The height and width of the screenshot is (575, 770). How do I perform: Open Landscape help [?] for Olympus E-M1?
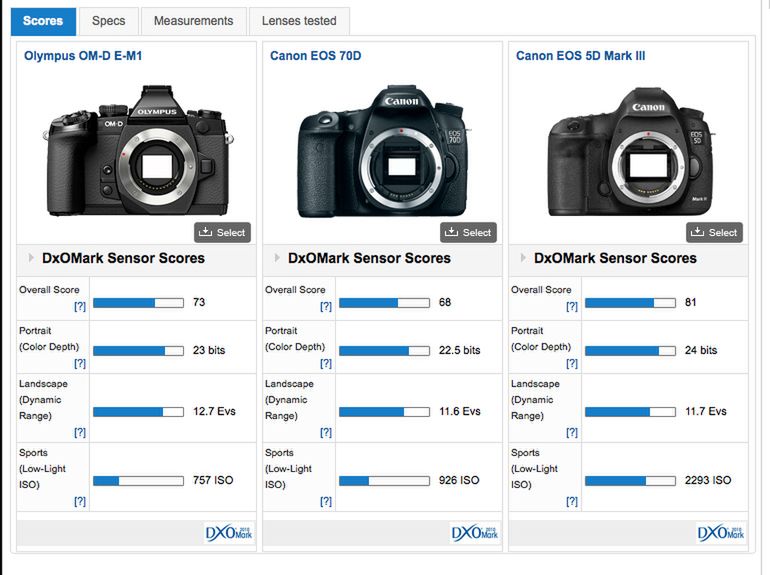pos(80,433)
